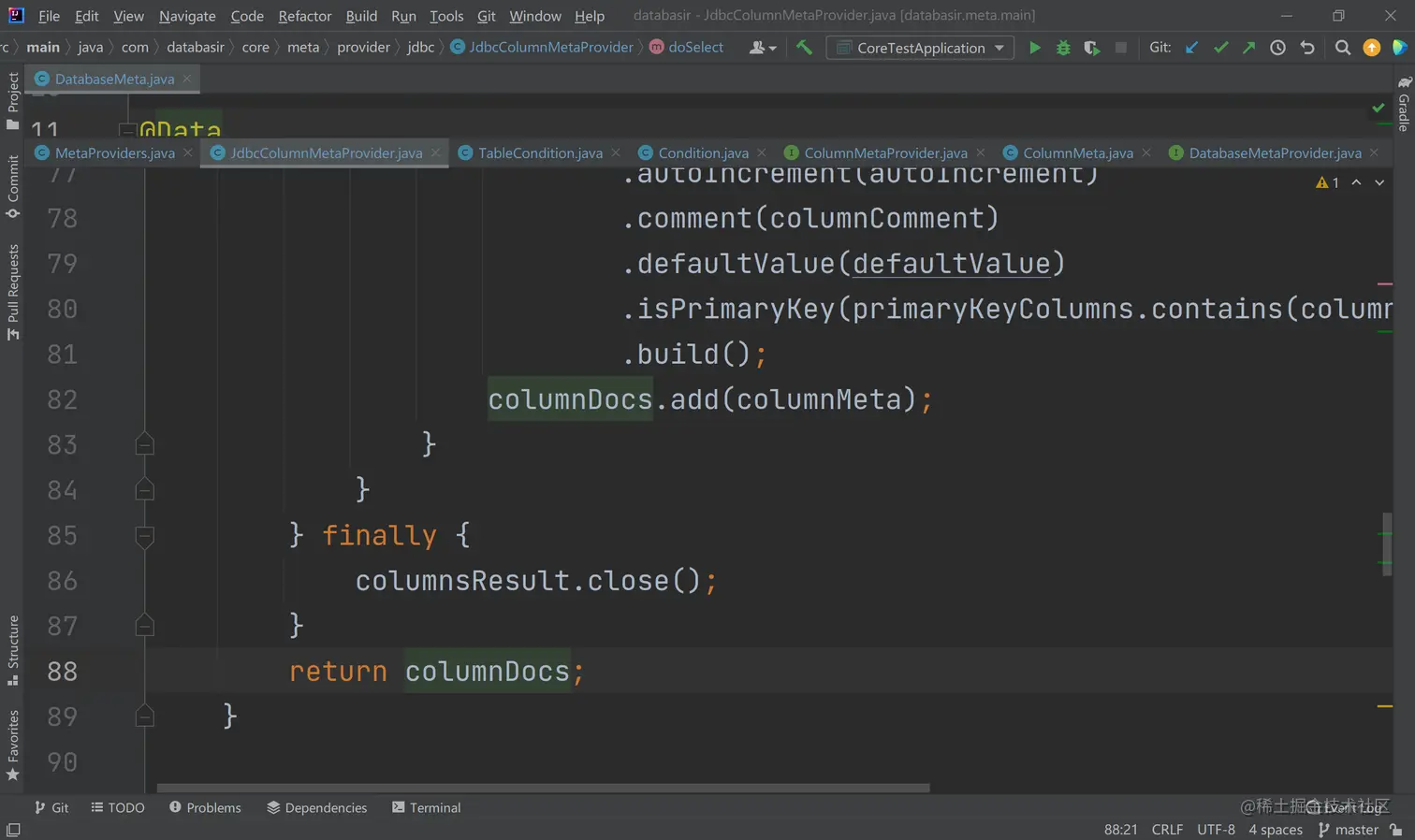This screenshot has height=840, width=1415.
Task: Click the columnsResult.close() code line
Action: pyautogui.click(x=536, y=581)
